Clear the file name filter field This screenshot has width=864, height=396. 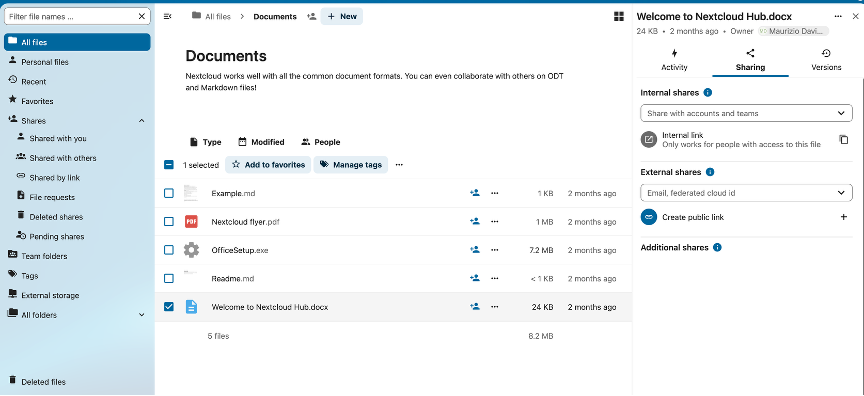point(142,17)
